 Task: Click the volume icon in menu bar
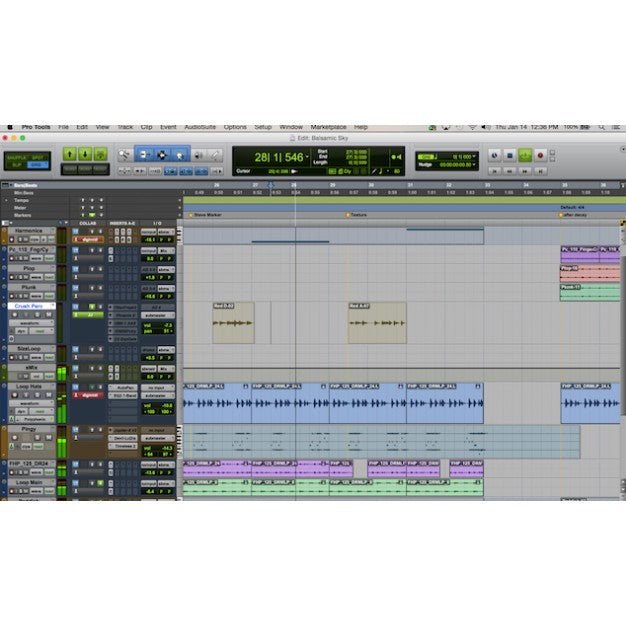(485, 127)
